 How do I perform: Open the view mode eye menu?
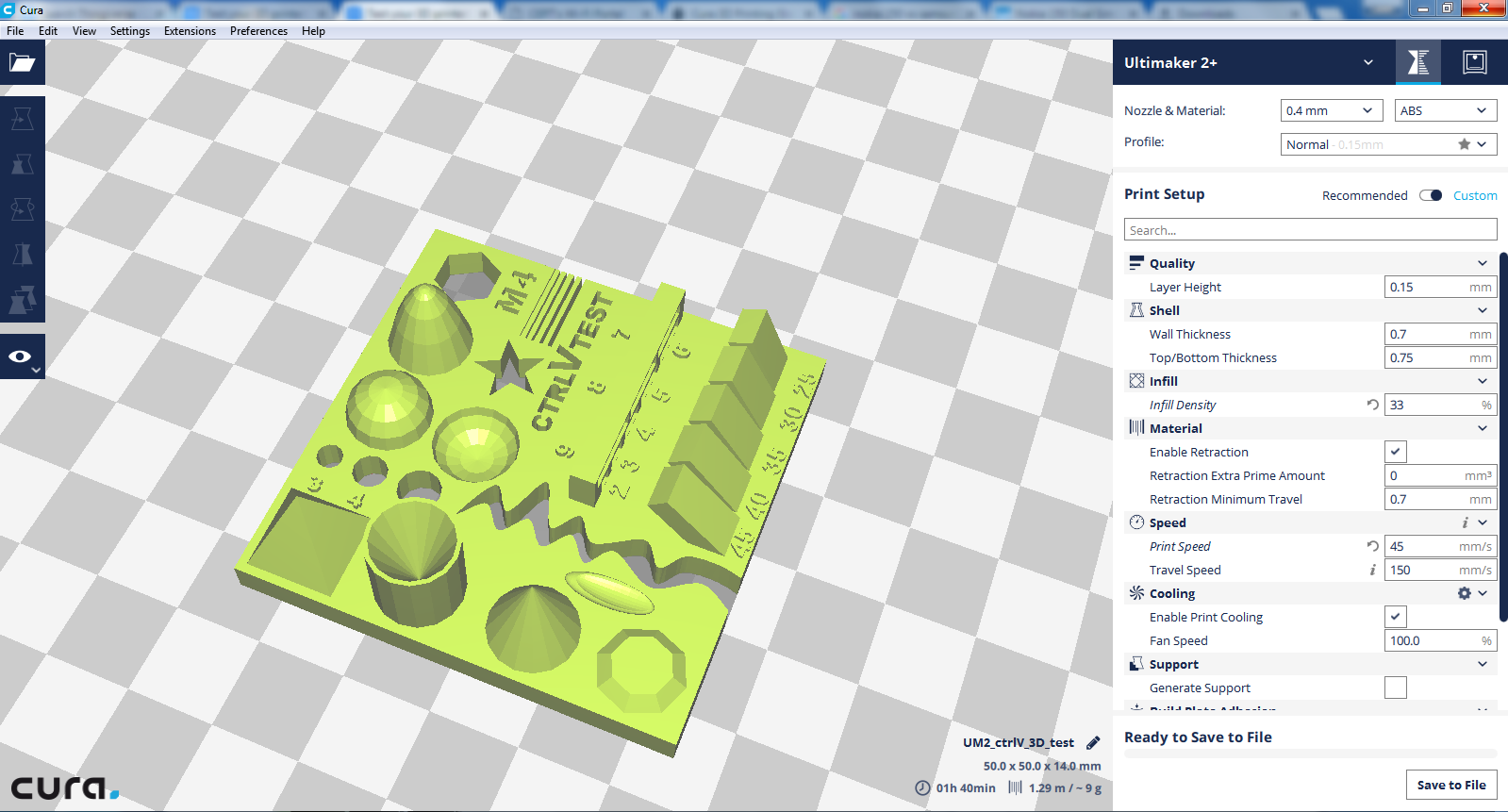[22, 356]
